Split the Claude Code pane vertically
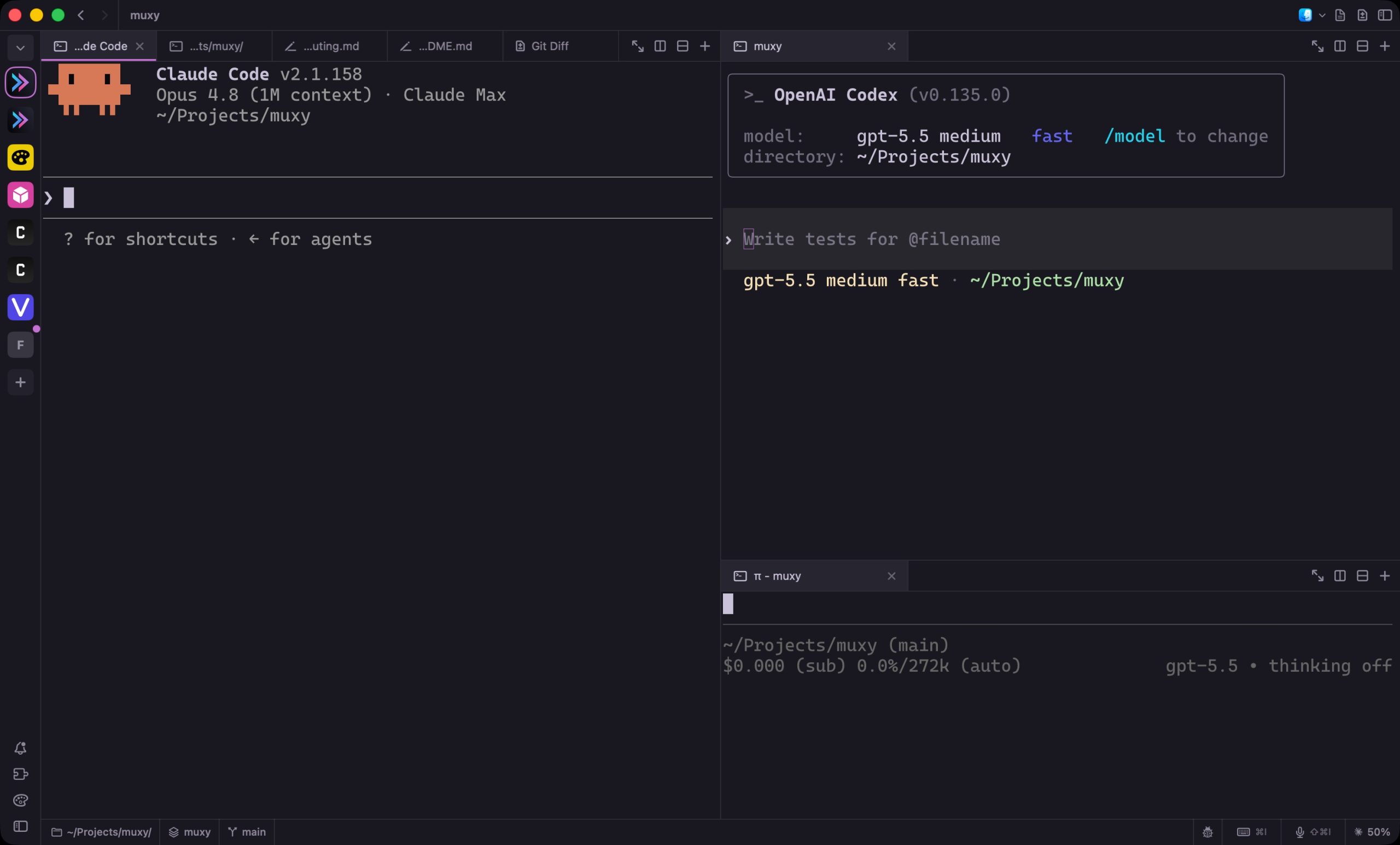This screenshot has height=845, width=1400. [x=660, y=46]
